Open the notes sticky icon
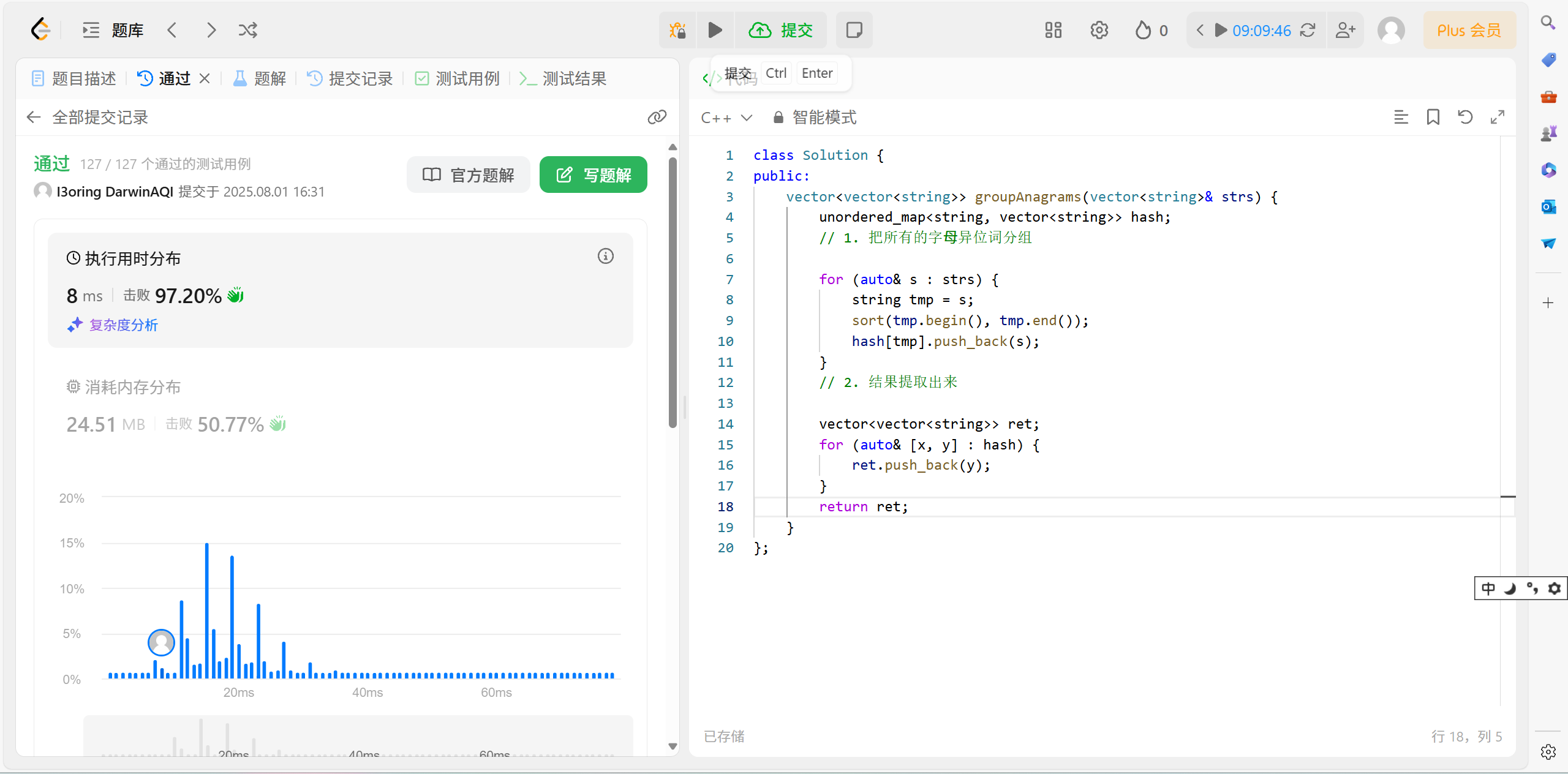The height and width of the screenshot is (774, 1568). click(854, 30)
